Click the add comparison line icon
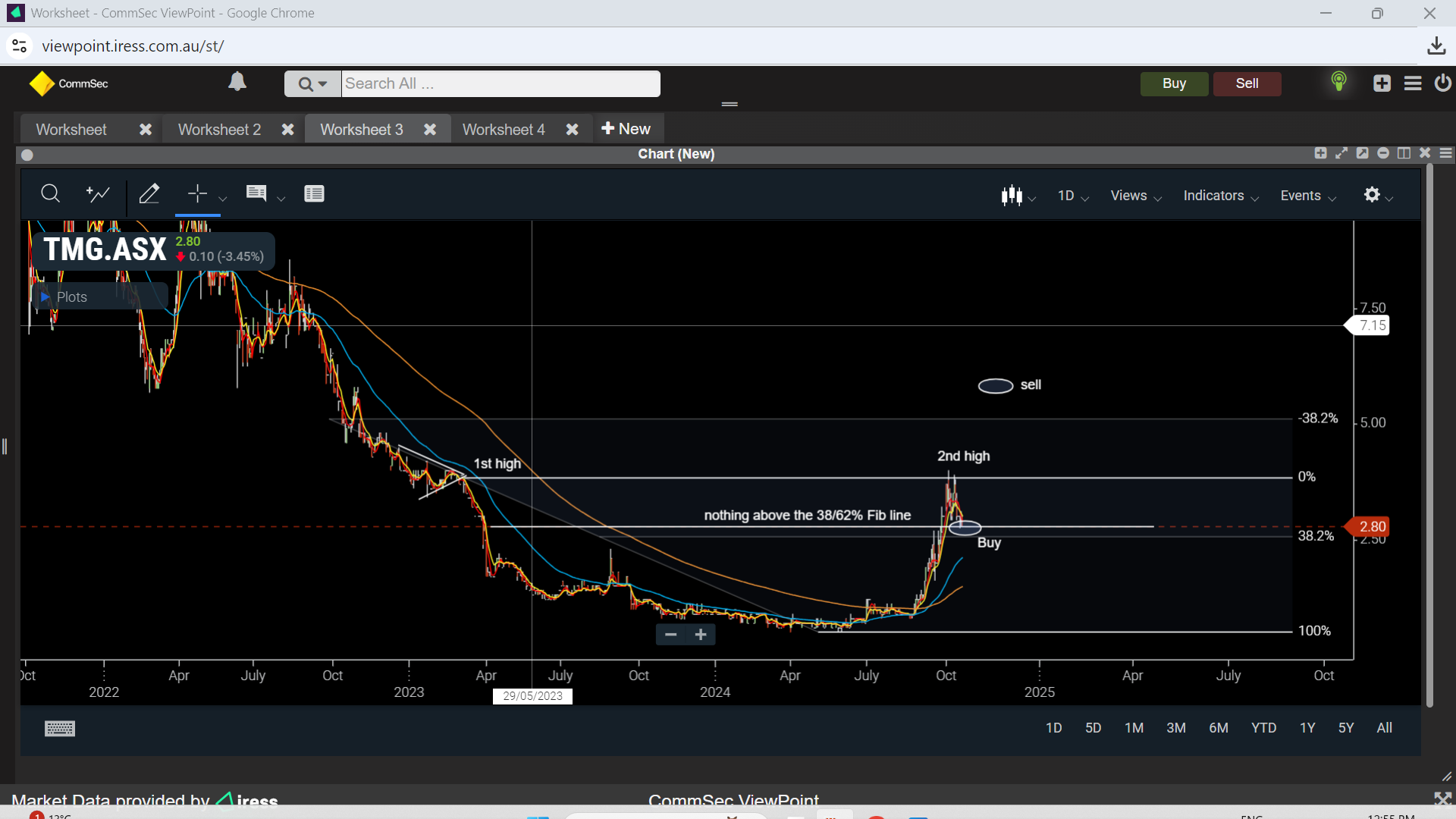Image resolution: width=1456 pixels, height=819 pixels. pyautogui.click(x=98, y=194)
